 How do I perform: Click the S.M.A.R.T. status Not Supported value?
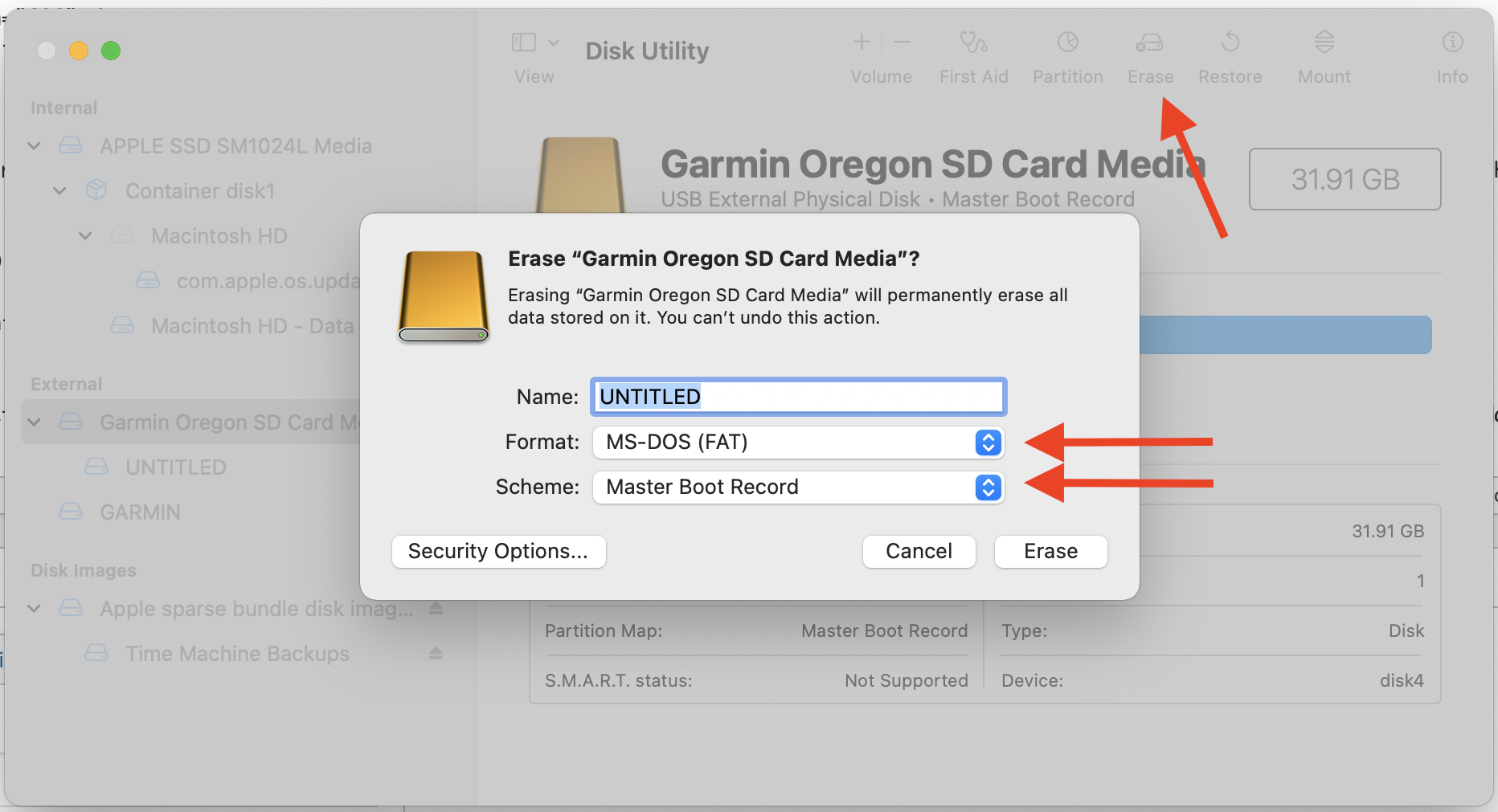coord(906,681)
